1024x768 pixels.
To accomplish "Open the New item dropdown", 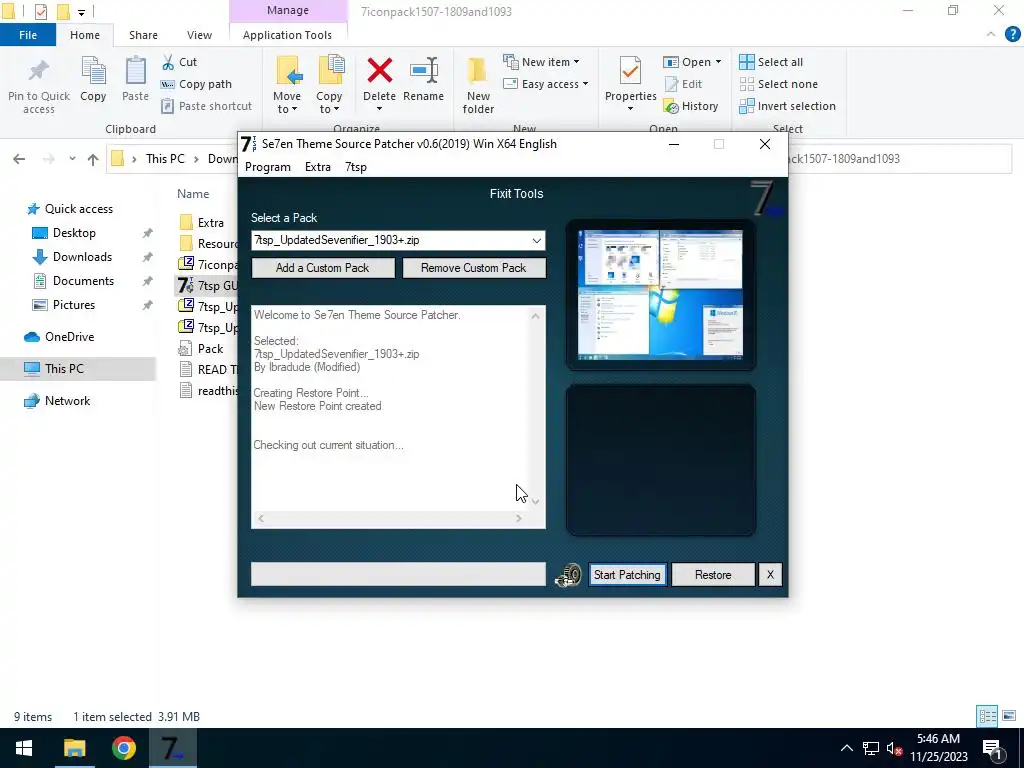I will (541, 62).
